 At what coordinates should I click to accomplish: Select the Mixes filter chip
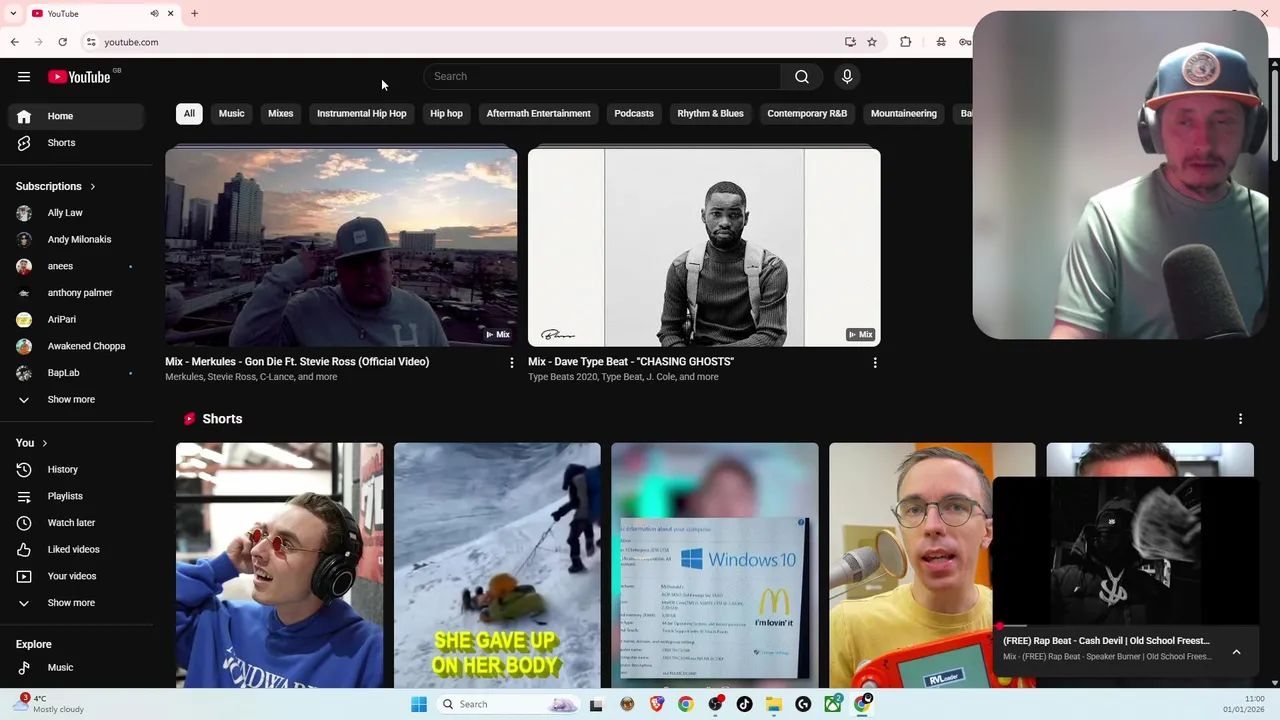click(280, 113)
